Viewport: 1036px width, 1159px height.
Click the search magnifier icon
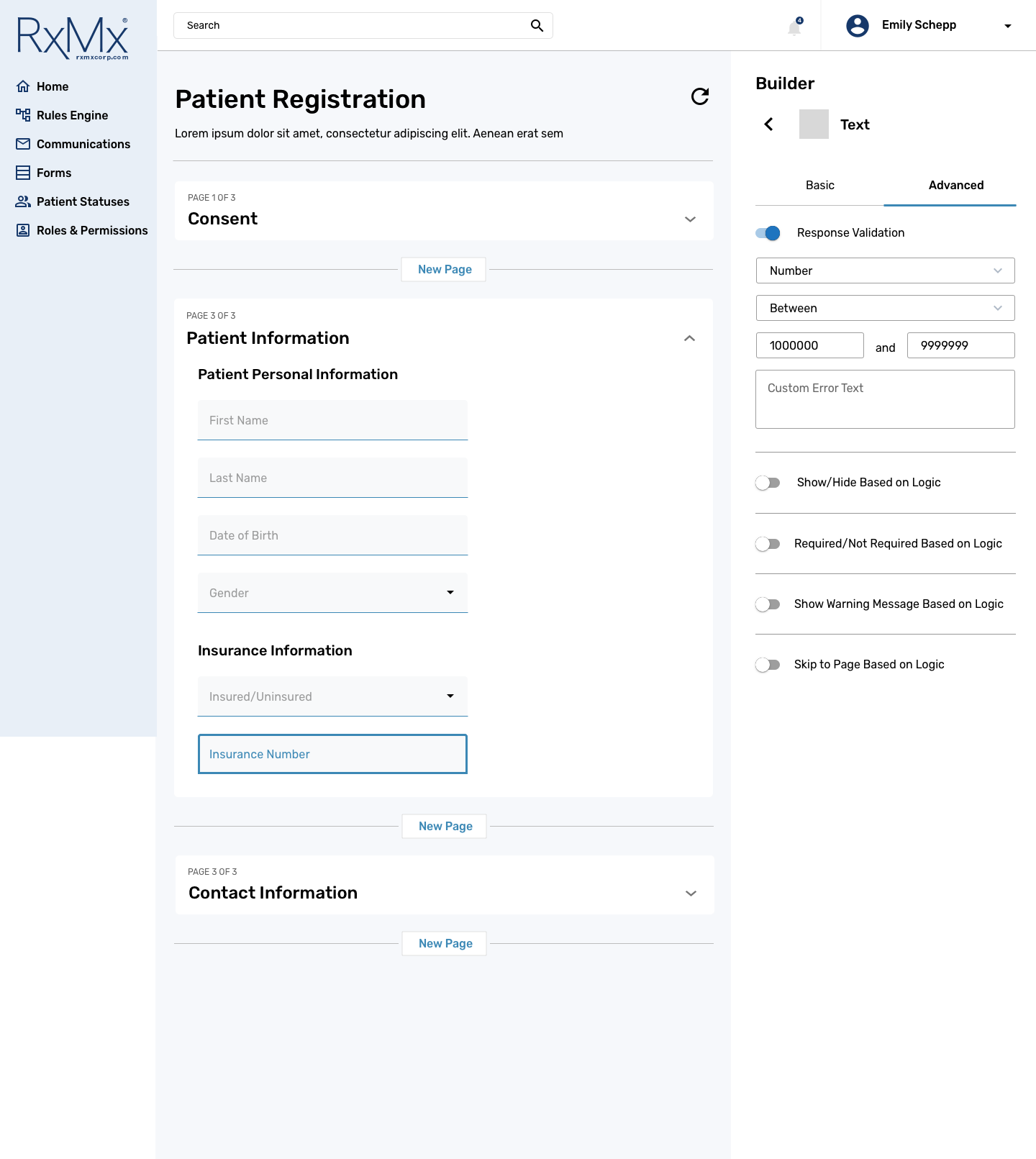click(x=537, y=25)
